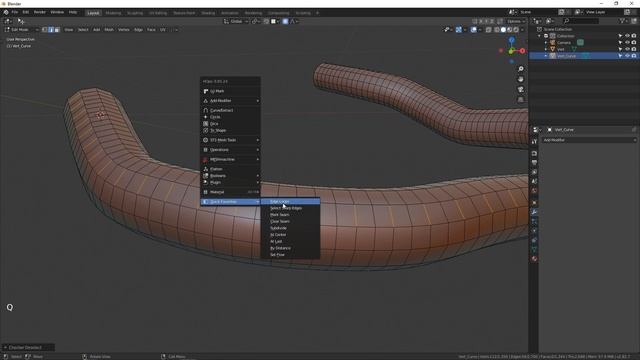Expand the Vert tree item arrow
640x360 pixels.
click(x=546, y=49)
